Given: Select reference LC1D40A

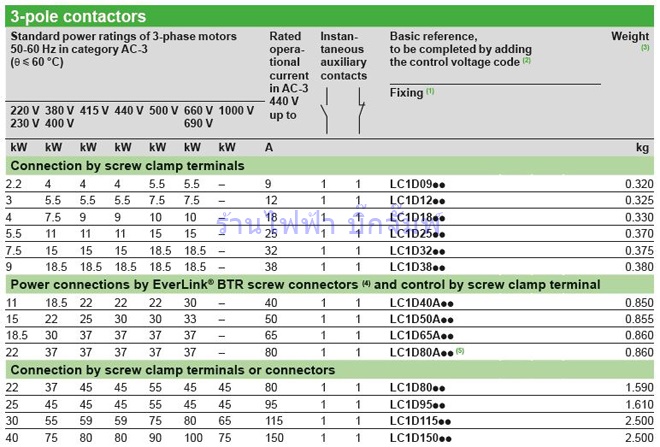Looking at the screenshot, I should (421, 303).
